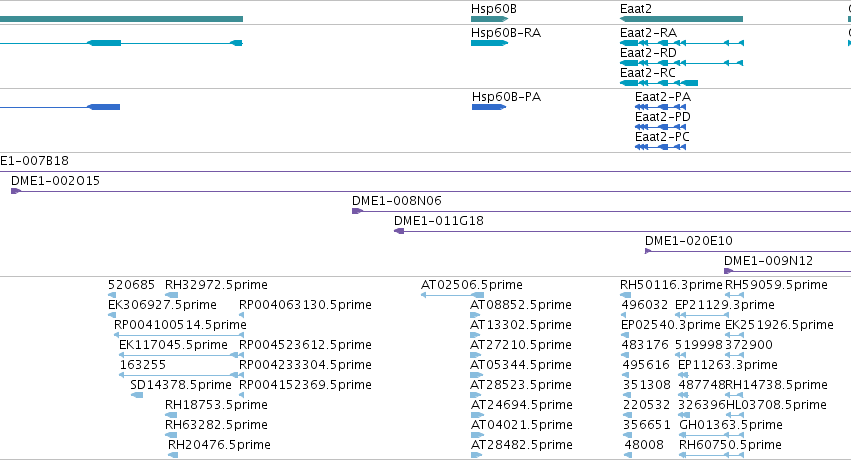Select the RH32972.5prime EST glyph
This screenshot has width=851, height=460.
(172, 295)
